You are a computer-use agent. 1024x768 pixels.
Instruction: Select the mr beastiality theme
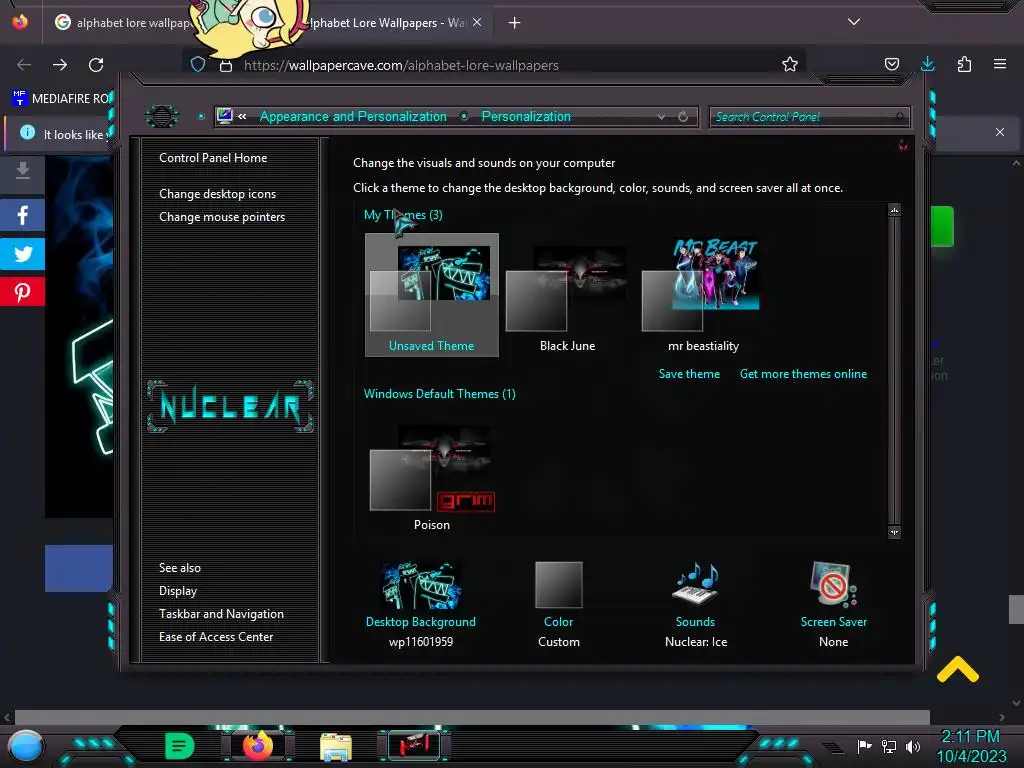click(x=703, y=295)
